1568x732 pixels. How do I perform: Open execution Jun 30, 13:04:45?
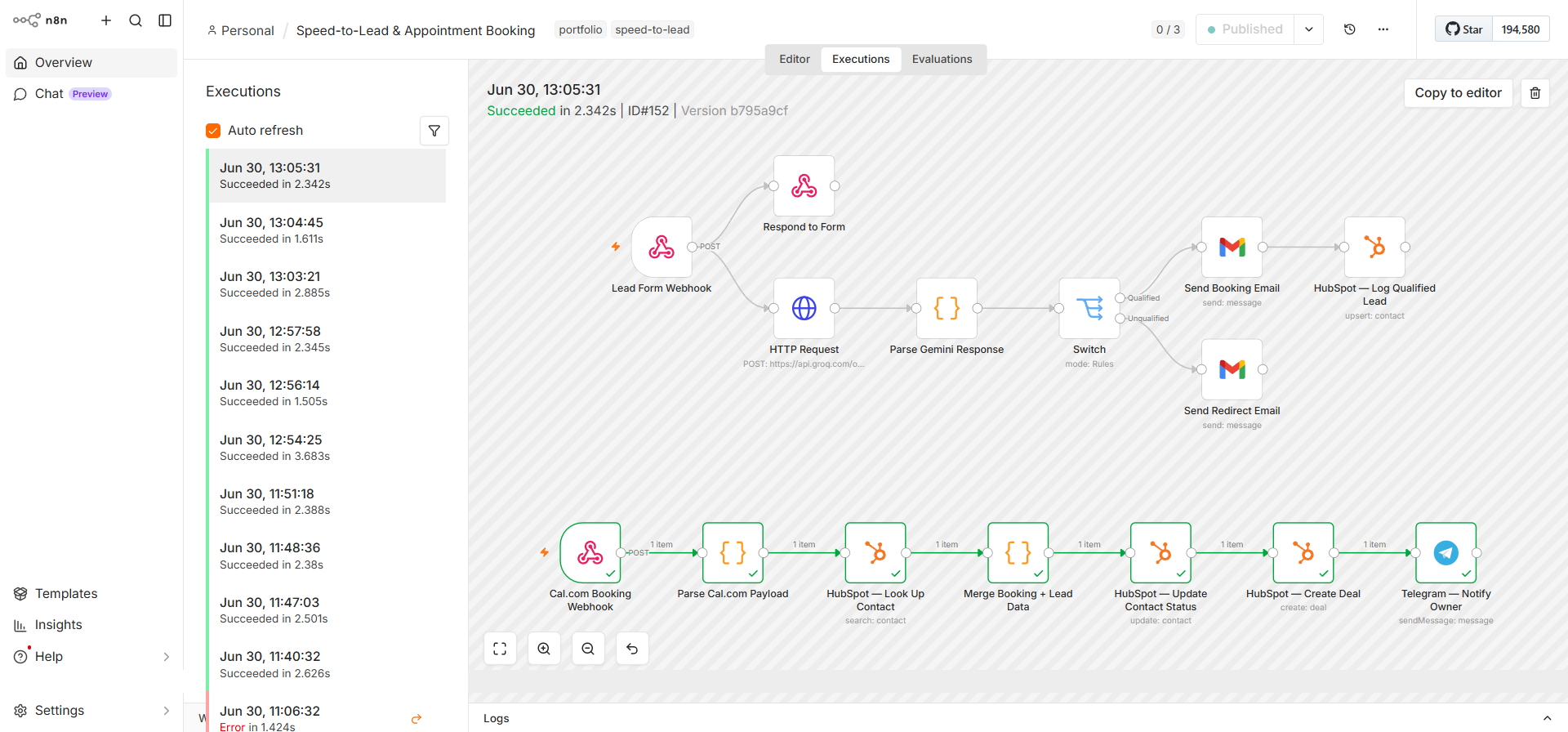[327, 230]
